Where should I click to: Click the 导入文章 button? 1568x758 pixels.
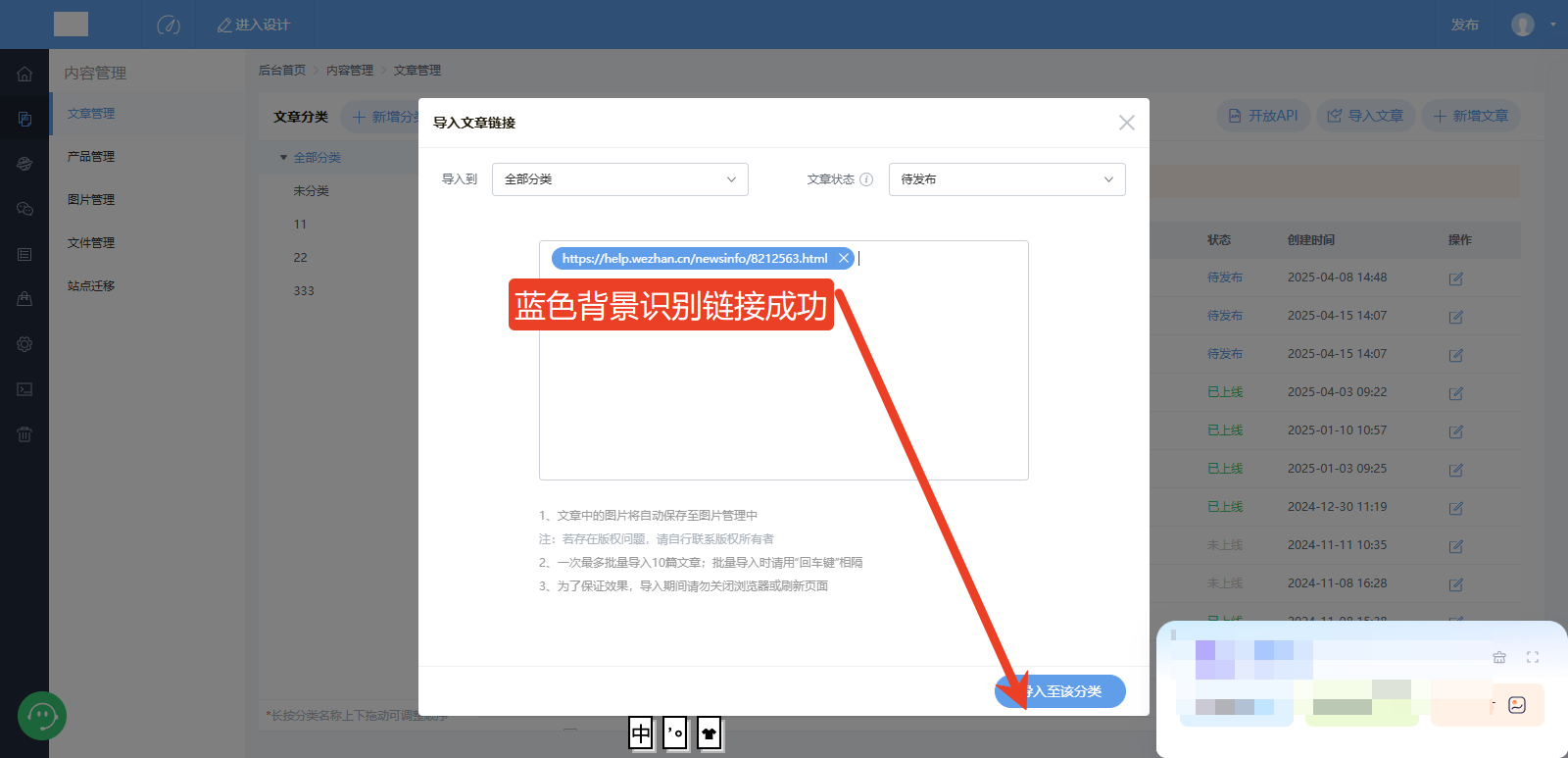[x=1365, y=116]
